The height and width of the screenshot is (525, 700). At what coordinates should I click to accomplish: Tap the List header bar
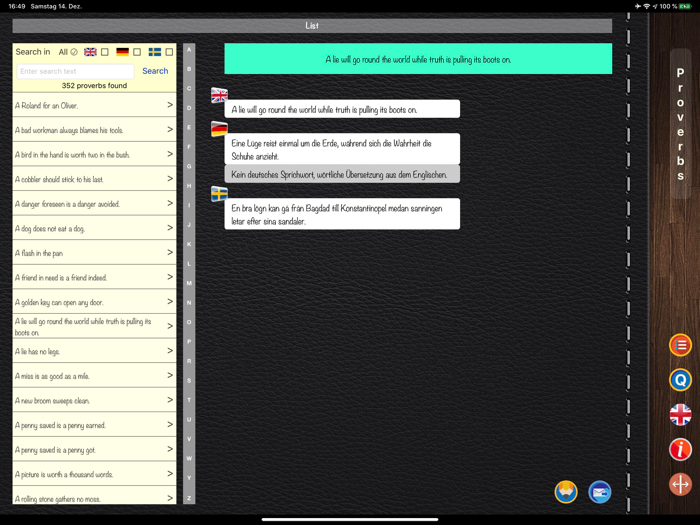tap(312, 25)
